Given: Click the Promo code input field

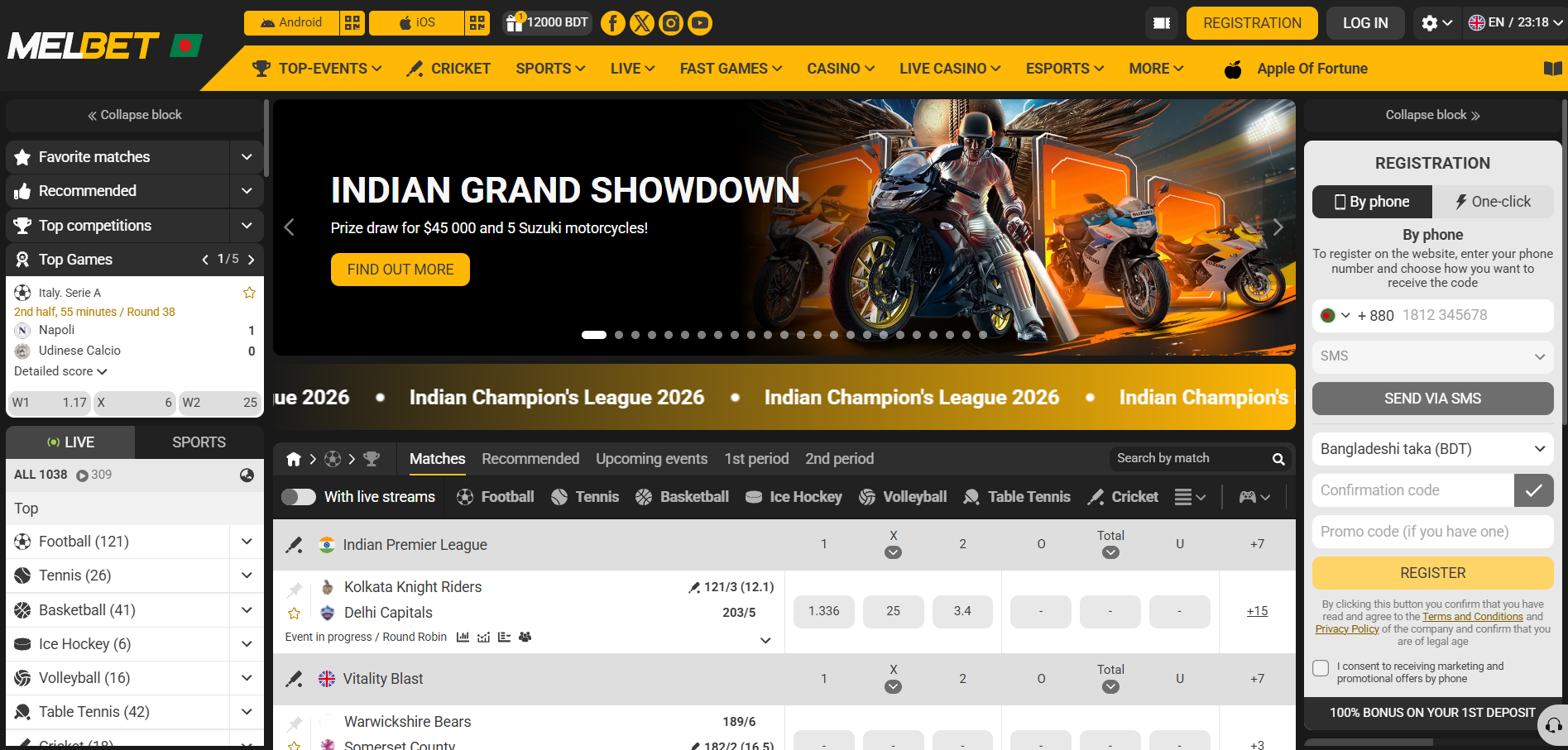Looking at the screenshot, I should tap(1432, 532).
